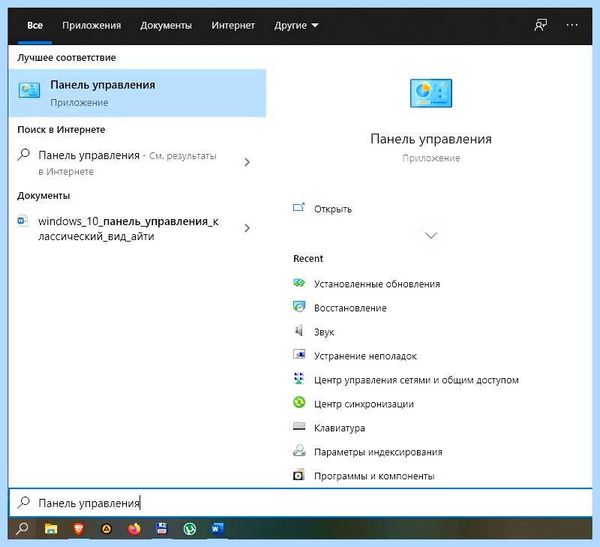The width and height of the screenshot is (600, 547).
Task: Click the Установленные обновления icon
Action: coord(299,283)
